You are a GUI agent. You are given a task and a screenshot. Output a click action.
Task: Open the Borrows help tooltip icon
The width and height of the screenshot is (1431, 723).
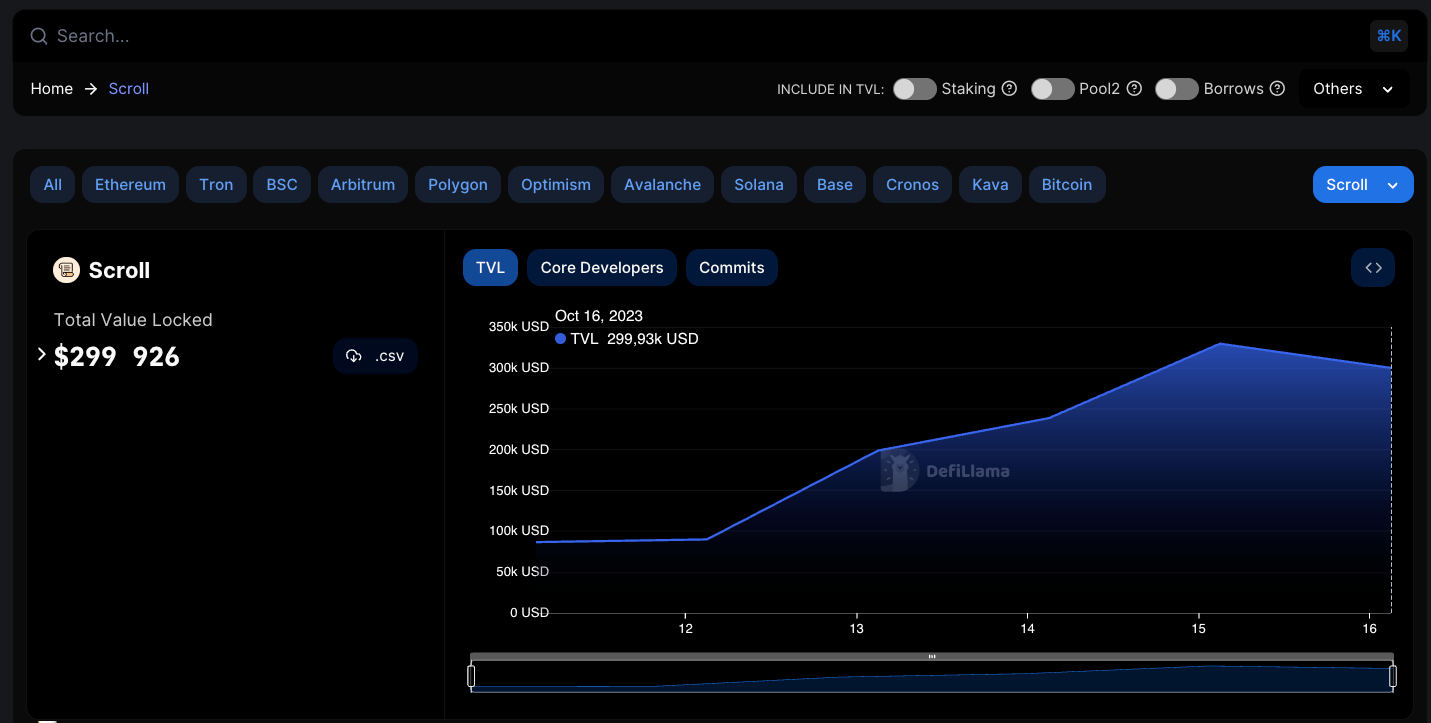1277,88
